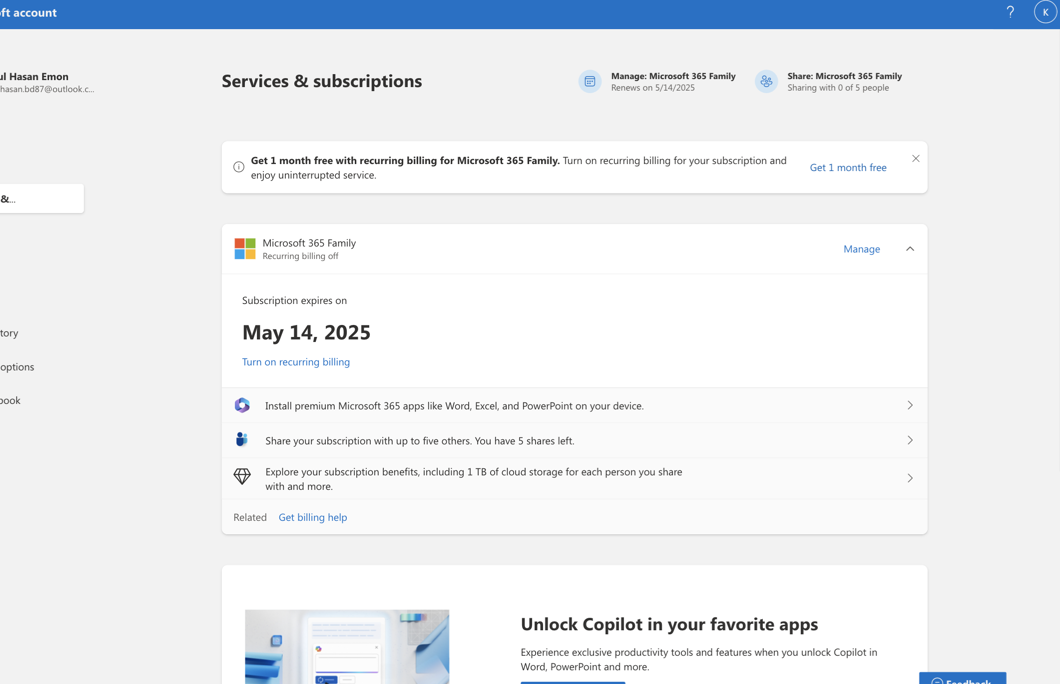Click the help question mark icon
The height and width of the screenshot is (684, 1061).
(x=1010, y=12)
